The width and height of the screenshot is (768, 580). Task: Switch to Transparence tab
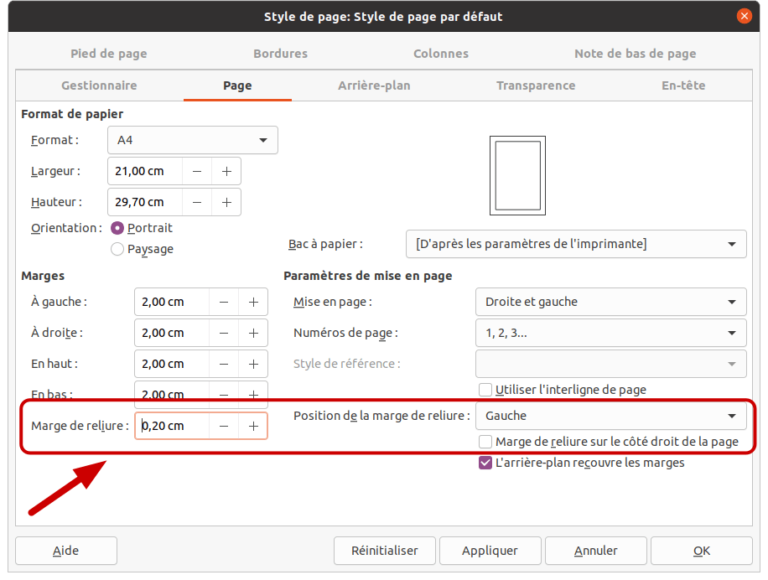[536, 86]
